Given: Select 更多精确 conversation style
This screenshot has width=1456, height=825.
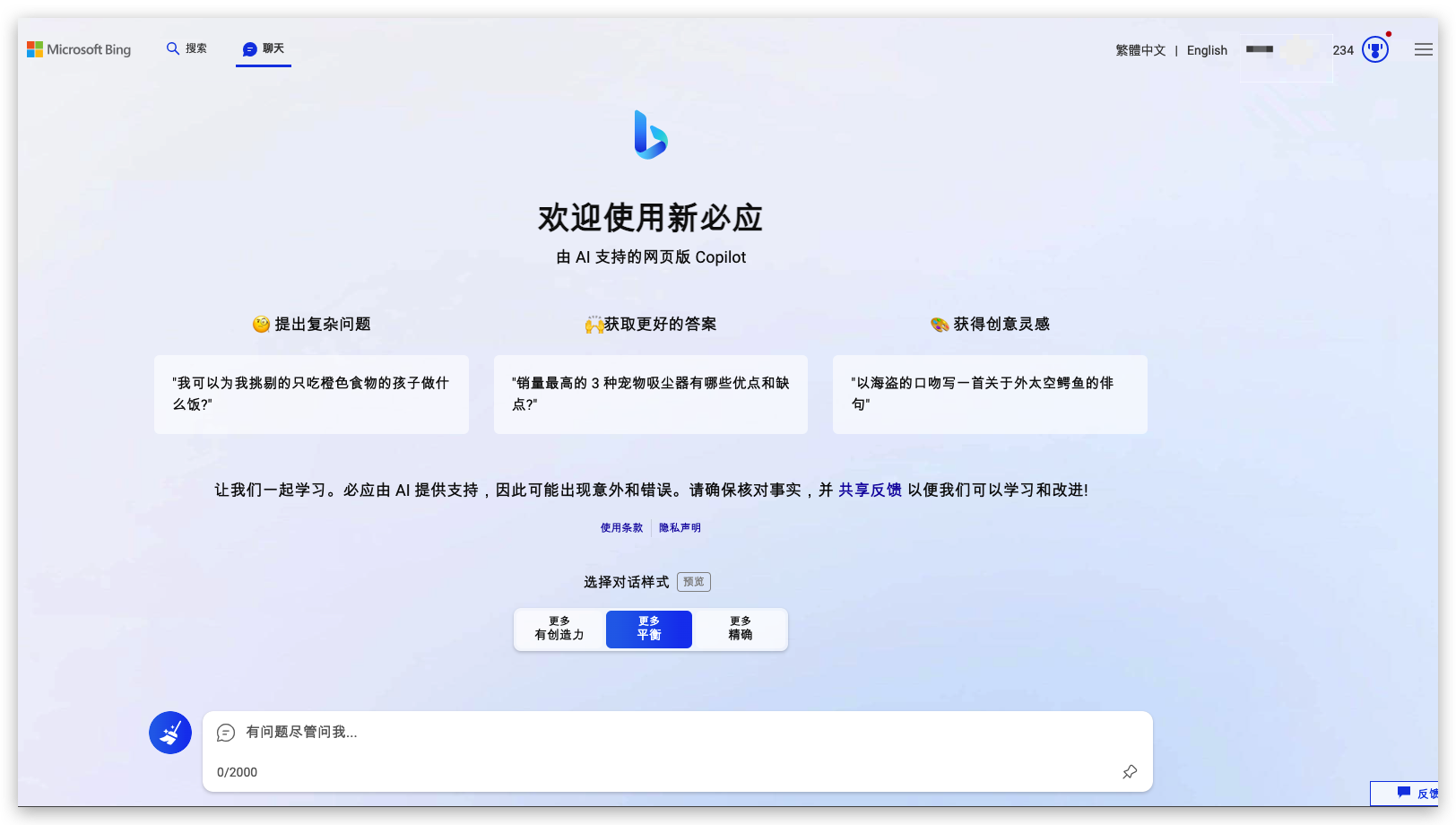Looking at the screenshot, I should 741,629.
